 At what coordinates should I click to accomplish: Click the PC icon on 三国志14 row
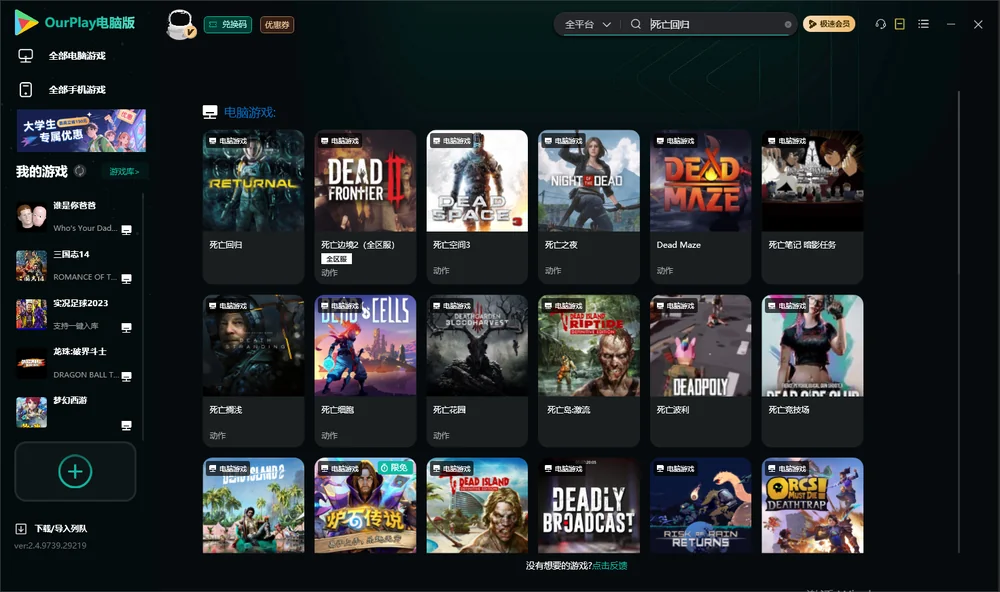point(126,279)
